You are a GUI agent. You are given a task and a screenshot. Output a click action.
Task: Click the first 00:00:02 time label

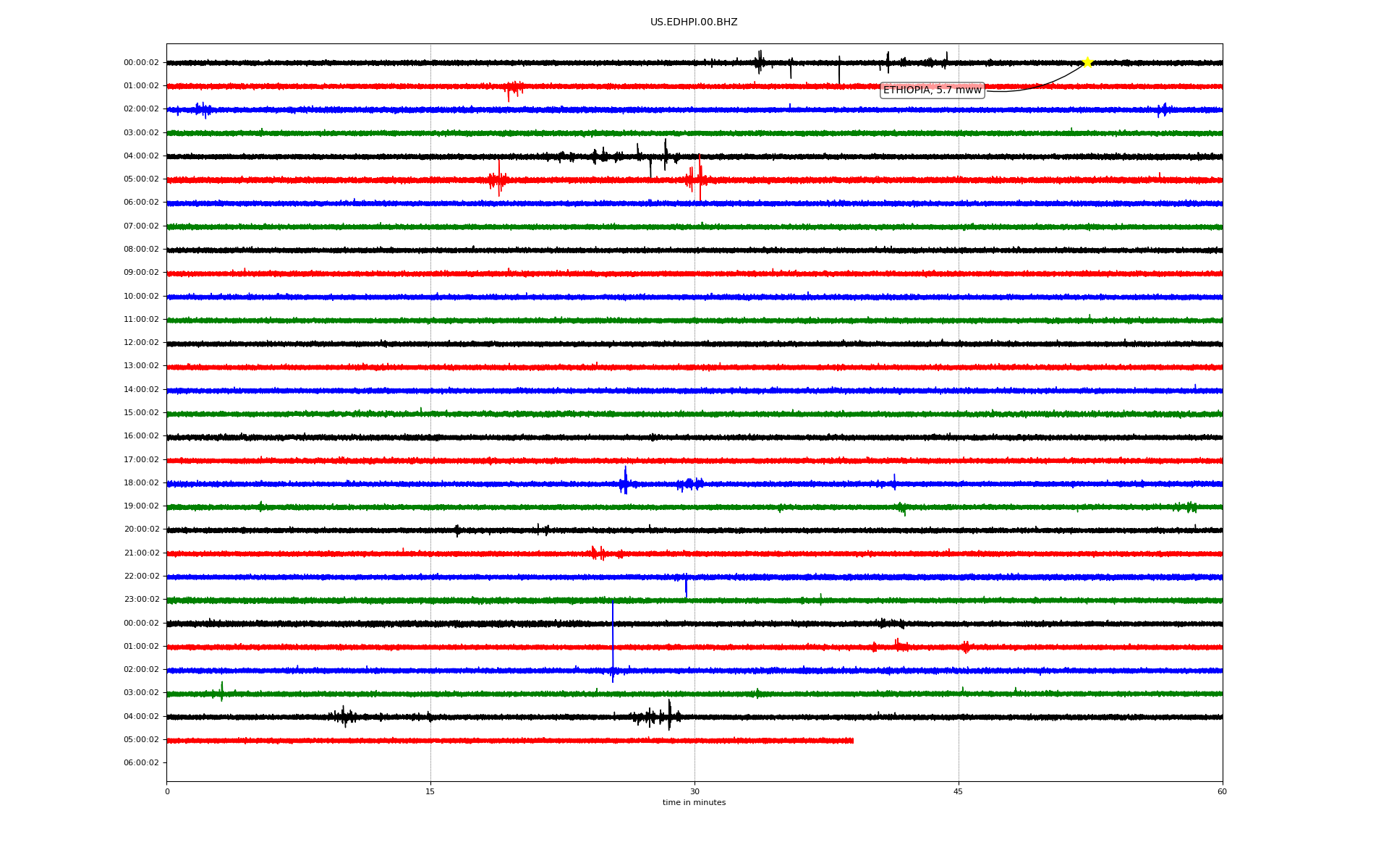(141, 63)
